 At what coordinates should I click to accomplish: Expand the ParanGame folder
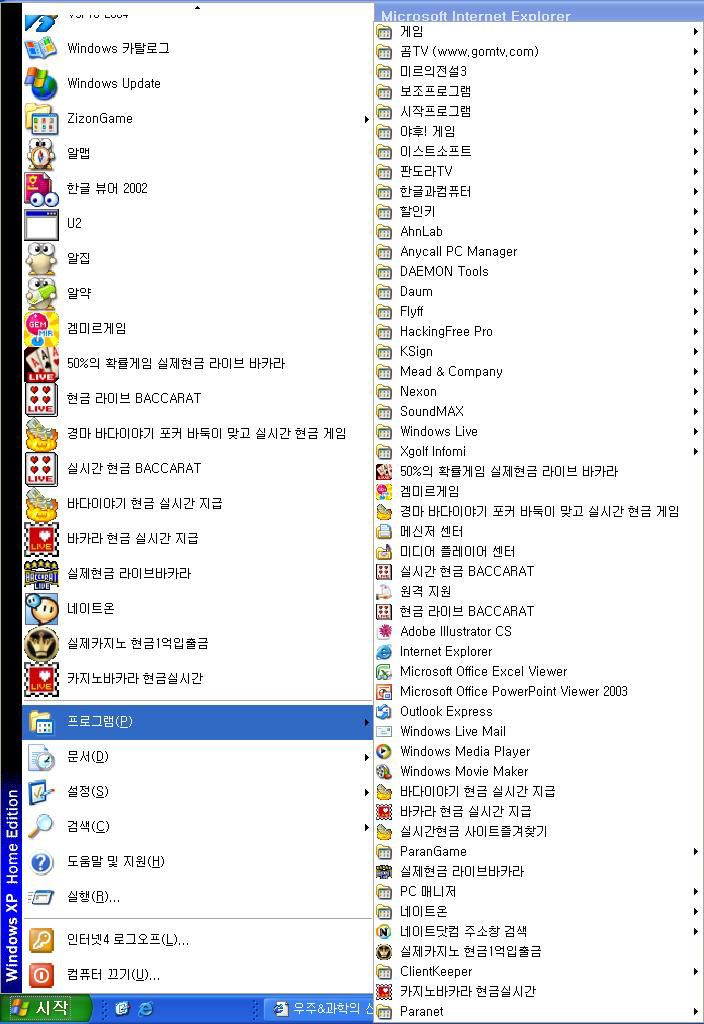pyautogui.click(x=538, y=852)
